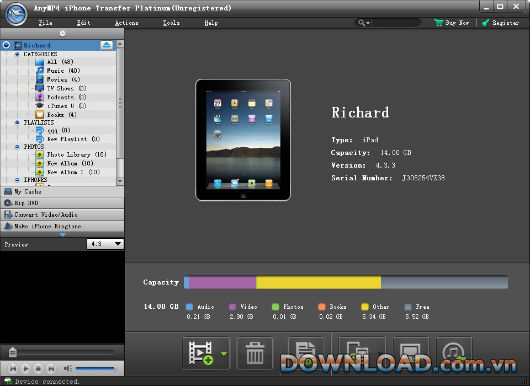The height and width of the screenshot is (386, 530).
Task: Click the gear settings icon above the tree
Action: [x=63, y=33]
